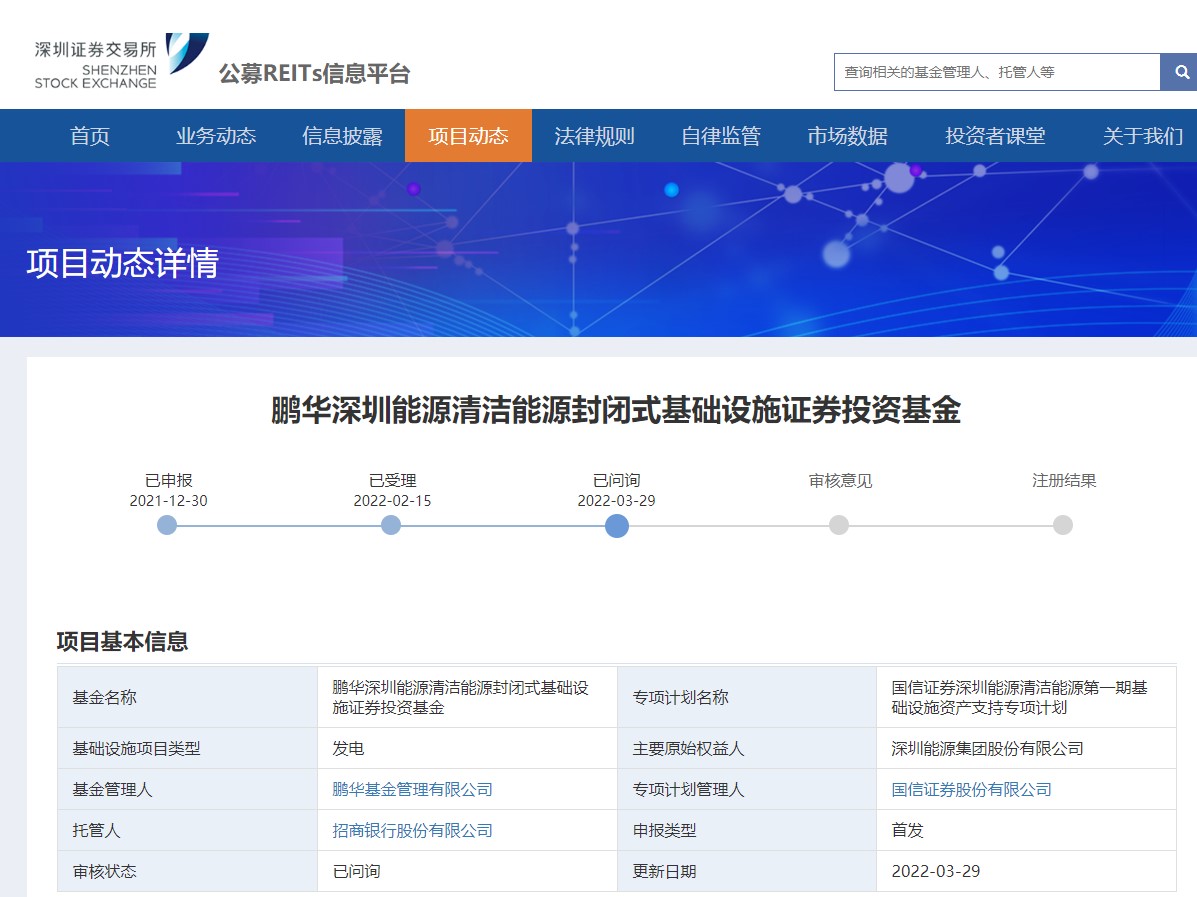1197x897 pixels.
Task: Open the 国信证券股份有限公司 link
Action: 971,789
